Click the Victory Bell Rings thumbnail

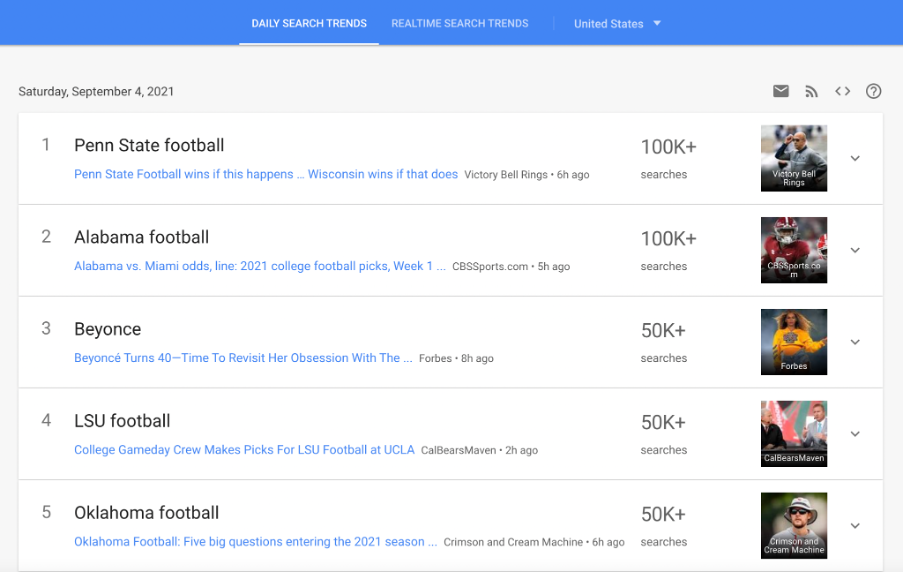tap(794, 158)
